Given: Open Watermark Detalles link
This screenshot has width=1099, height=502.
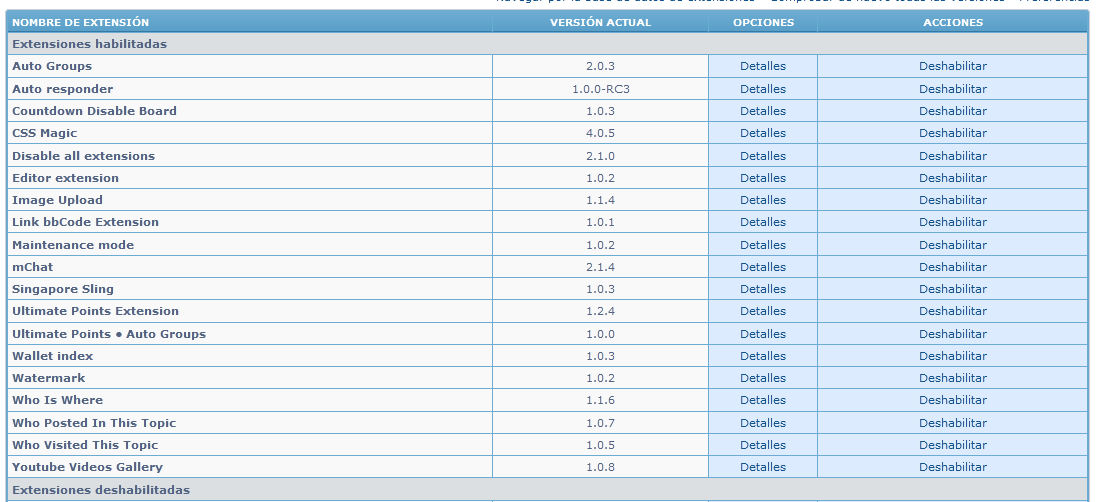Looking at the screenshot, I should pyautogui.click(x=763, y=378).
